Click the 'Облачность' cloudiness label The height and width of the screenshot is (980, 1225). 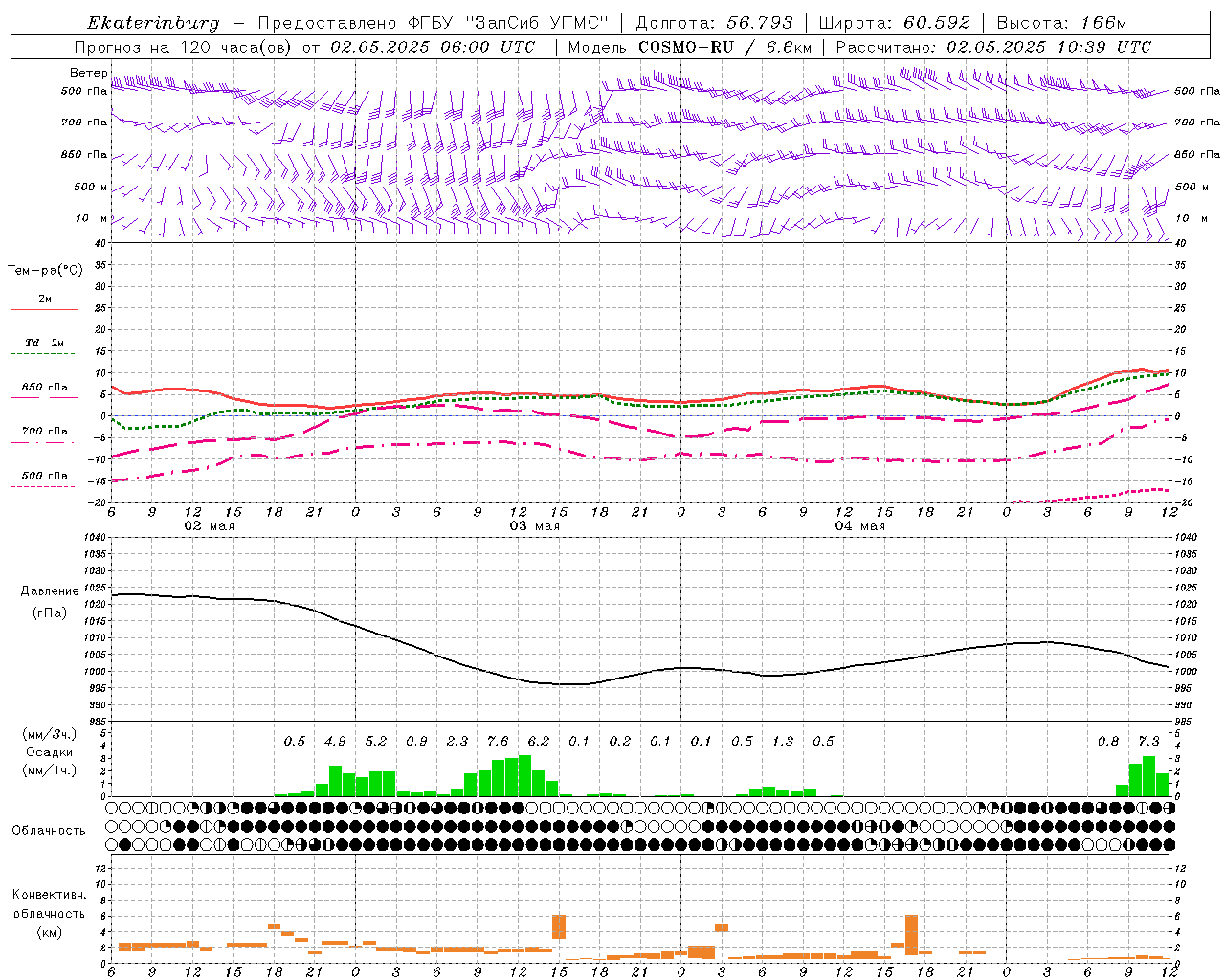pos(49,831)
